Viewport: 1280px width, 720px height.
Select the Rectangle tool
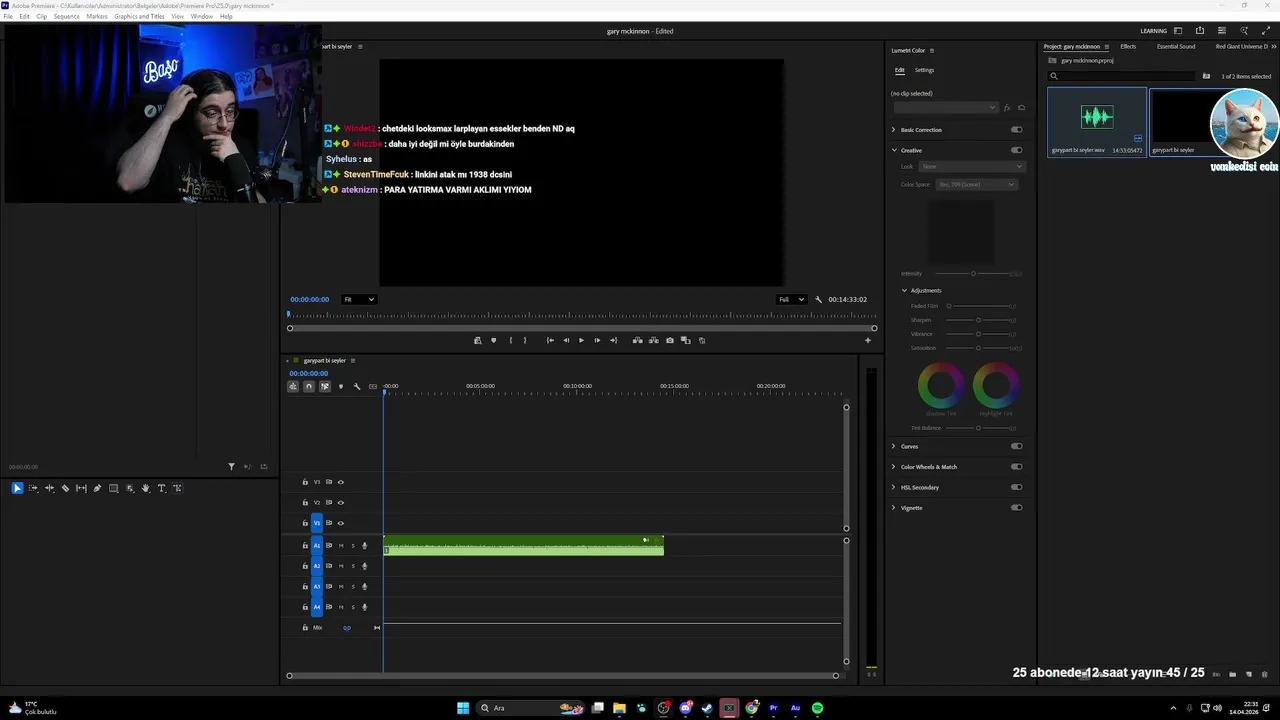(113, 488)
